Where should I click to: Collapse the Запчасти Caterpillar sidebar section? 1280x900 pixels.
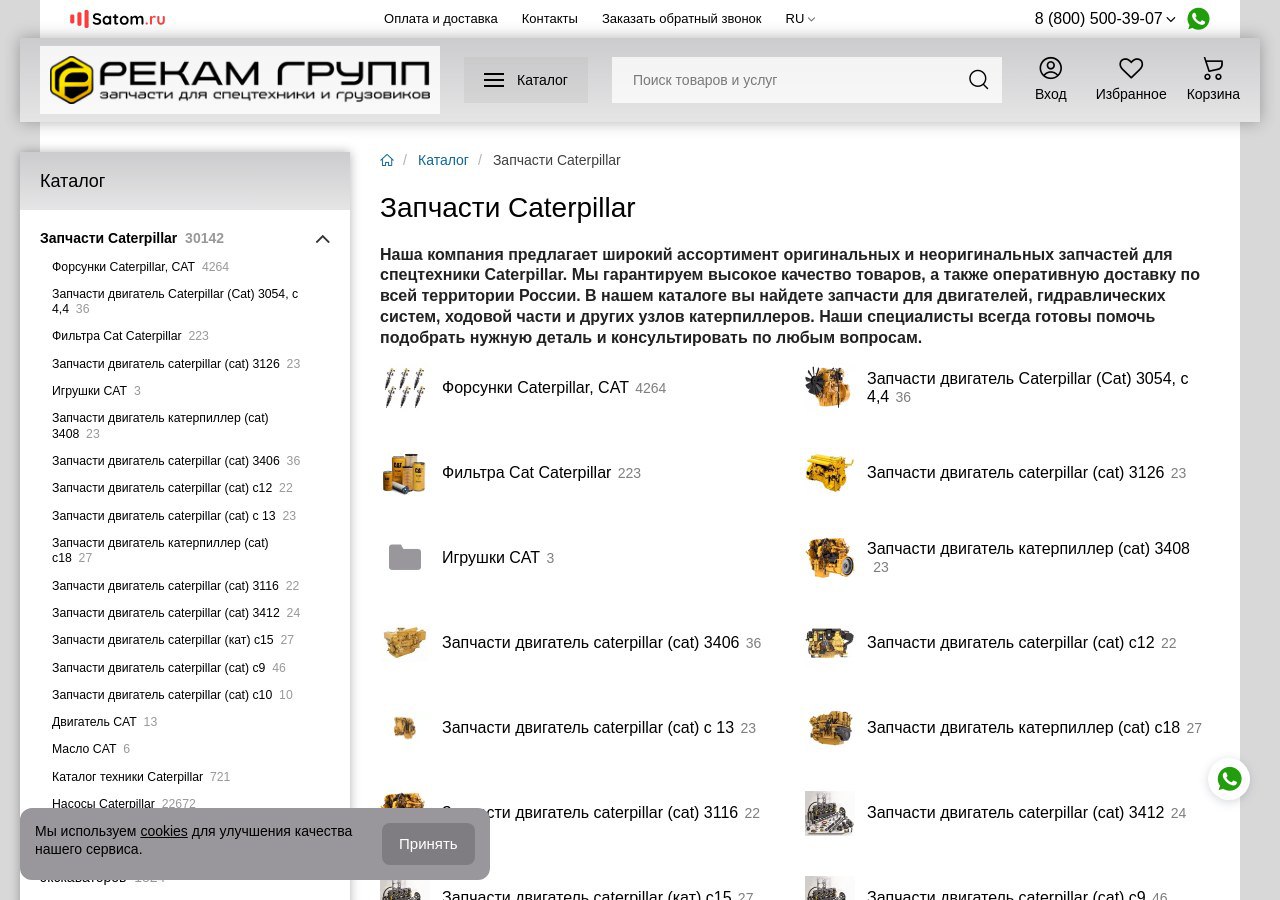[x=322, y=239]
